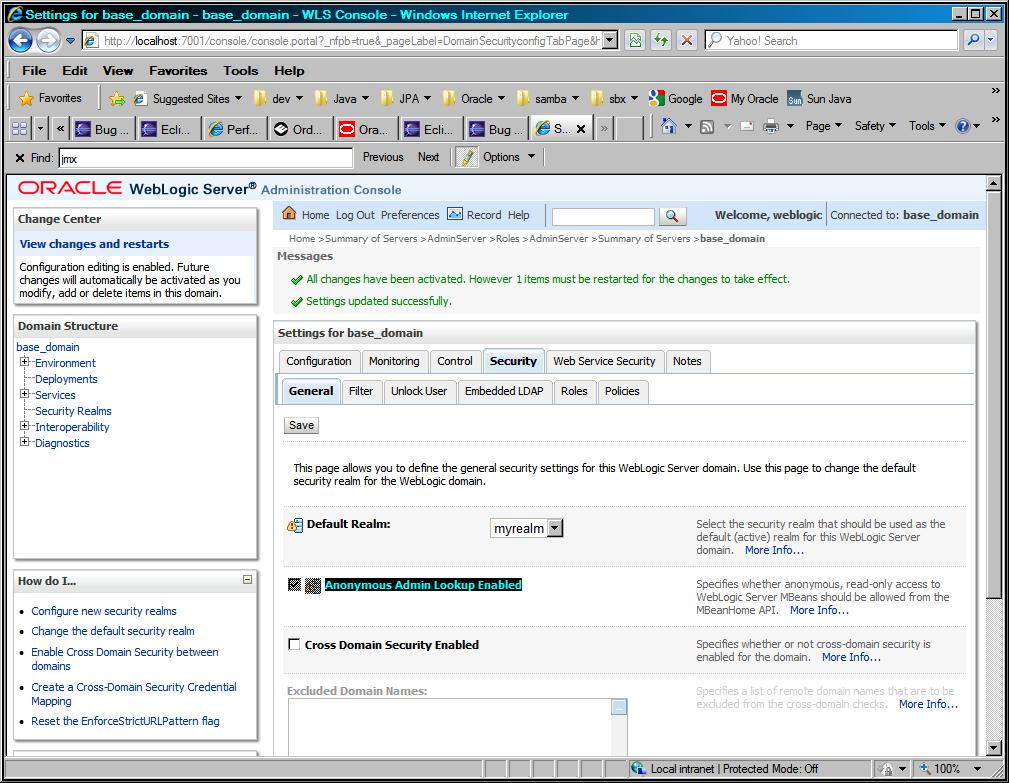The image size is (1009, 783).
Task: Open the Safety menu dropdown
Action: (x=875, y=126)
